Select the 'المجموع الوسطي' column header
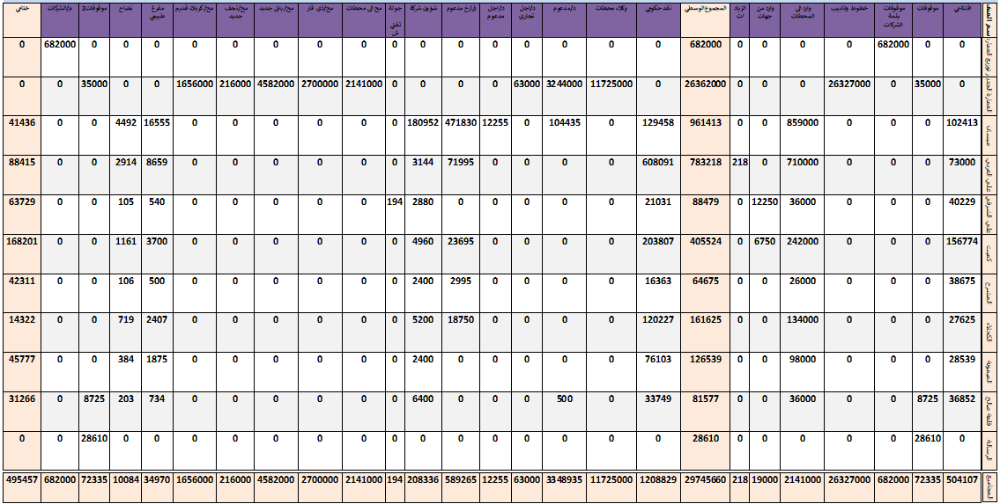The image size is (1000, 504). coord(705,19)
